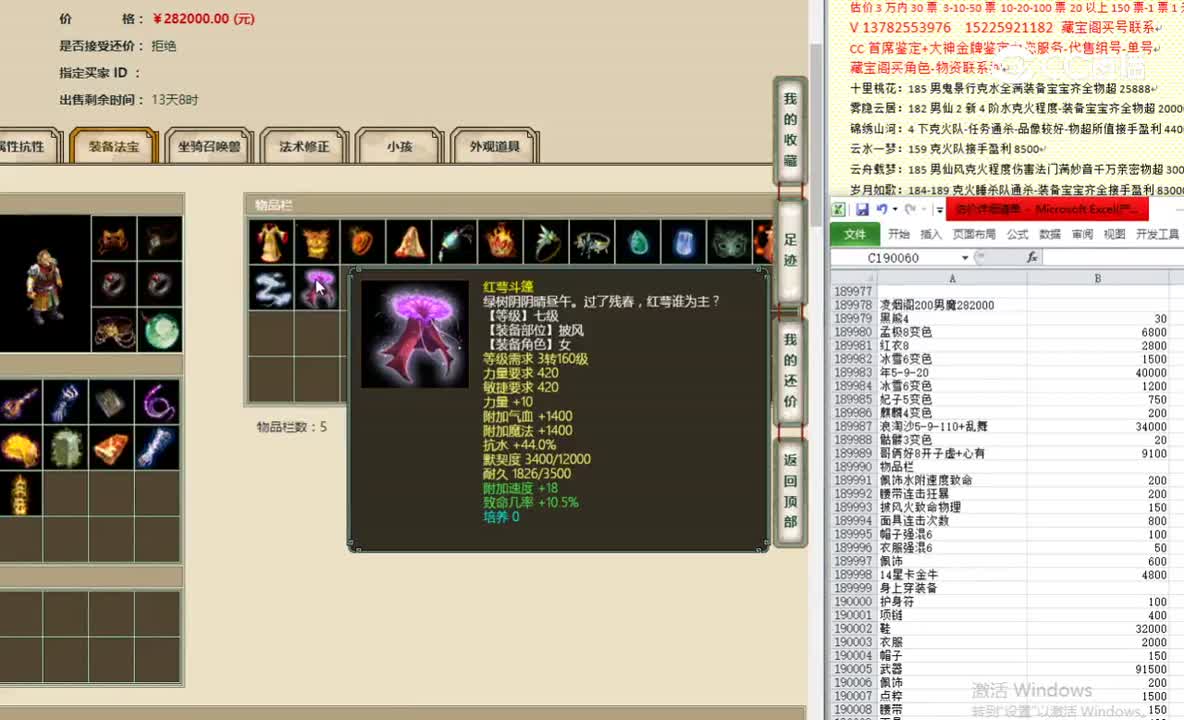Open Excel Name Box dropdown arrow

964,258
